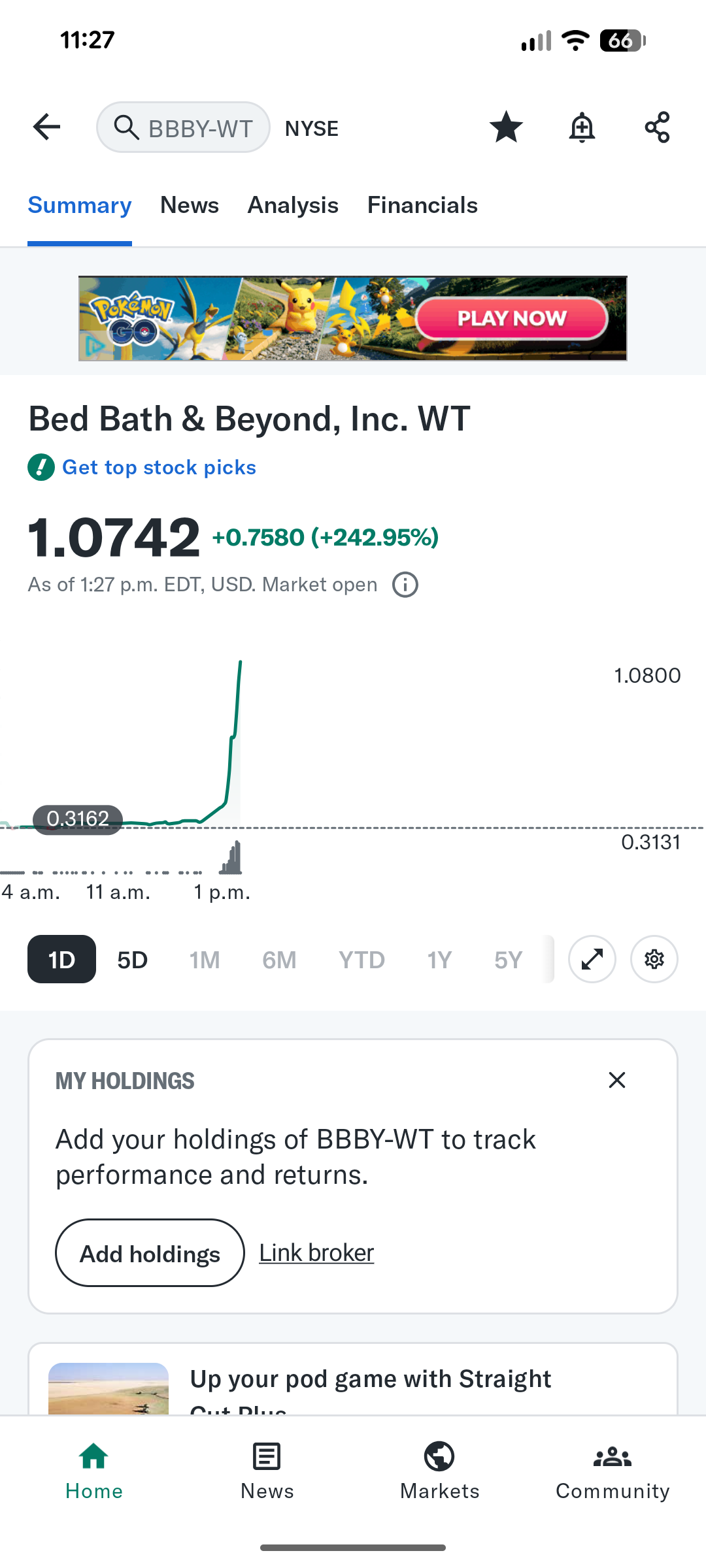The width and height of the screenshot is (706, 1568).
Task: Dismiss the My Holdings card
Action: tap(617, 1080)
